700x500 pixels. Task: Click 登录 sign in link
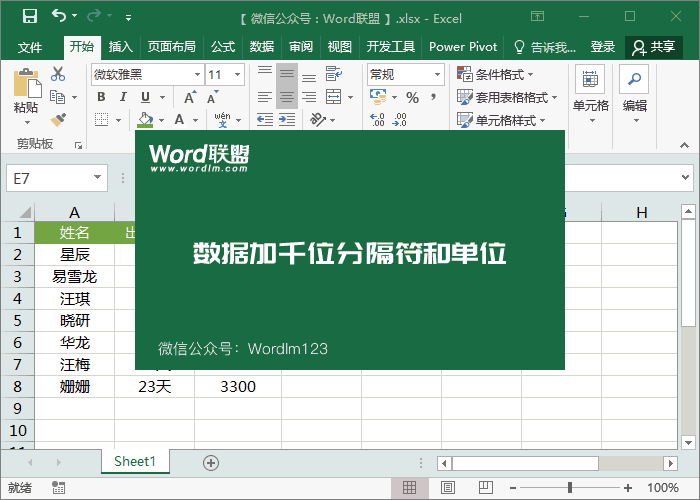pos(603,46)
